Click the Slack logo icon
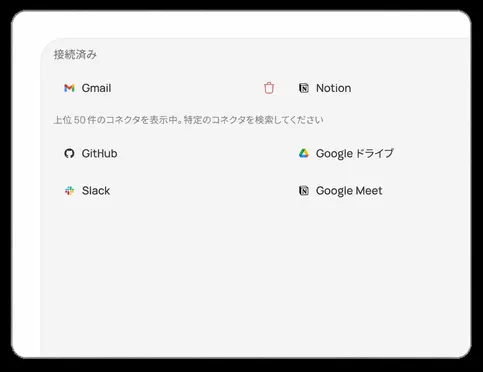 pyautogui.click(x=69, y=191)
